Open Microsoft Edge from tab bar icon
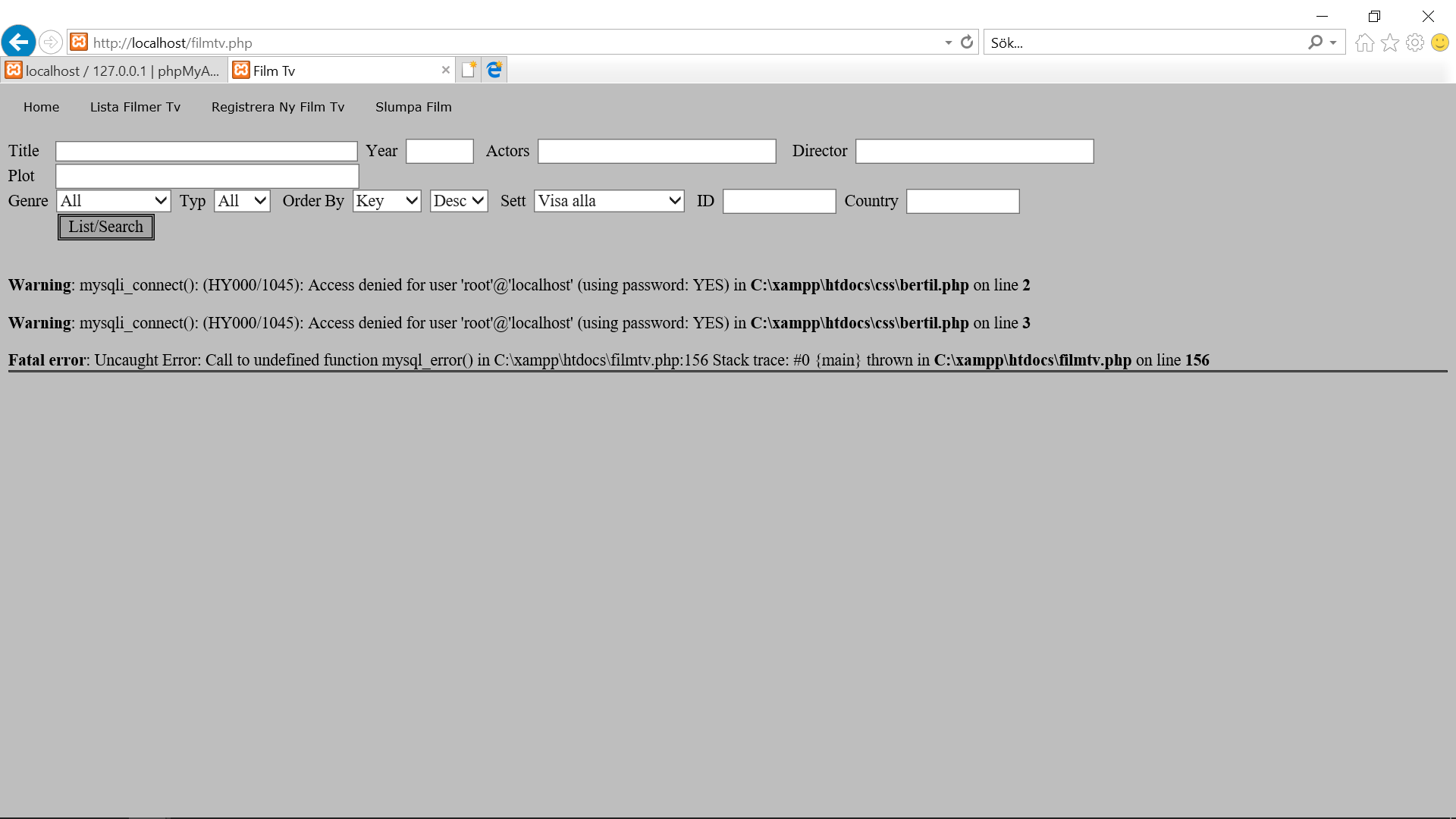1456x819 pixels. (494, 70)
